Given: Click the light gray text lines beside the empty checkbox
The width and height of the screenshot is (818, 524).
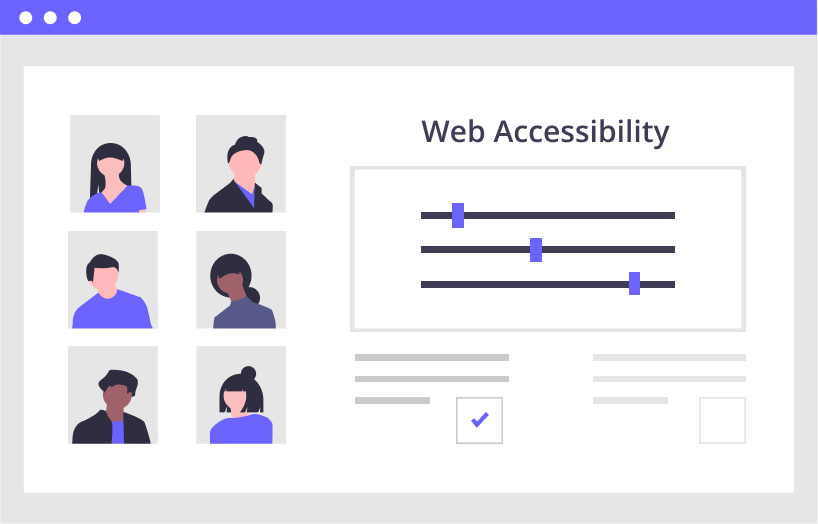Looking at the screenshot, I should click(669, 379).
